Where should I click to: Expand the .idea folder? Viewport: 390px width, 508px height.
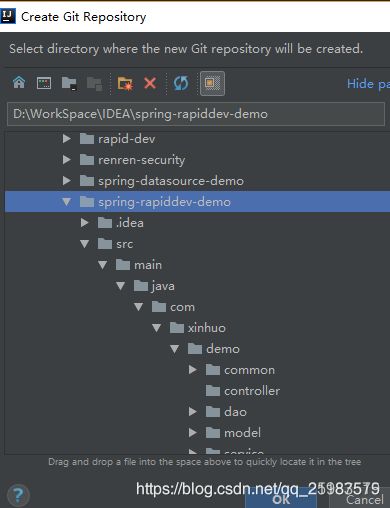(x=85, y=223)
